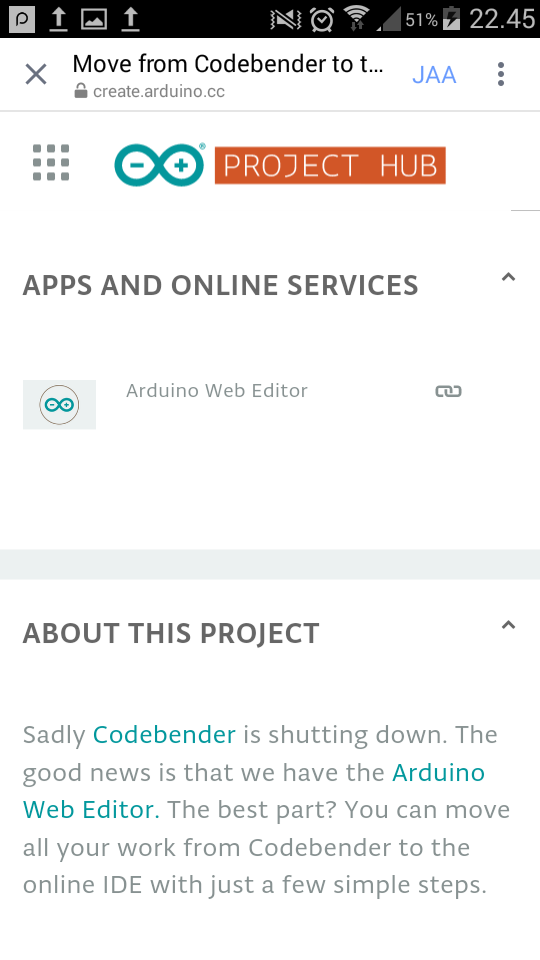540x960 pixels.
Task: Tap the JAA share button
Action: [434, 75]
